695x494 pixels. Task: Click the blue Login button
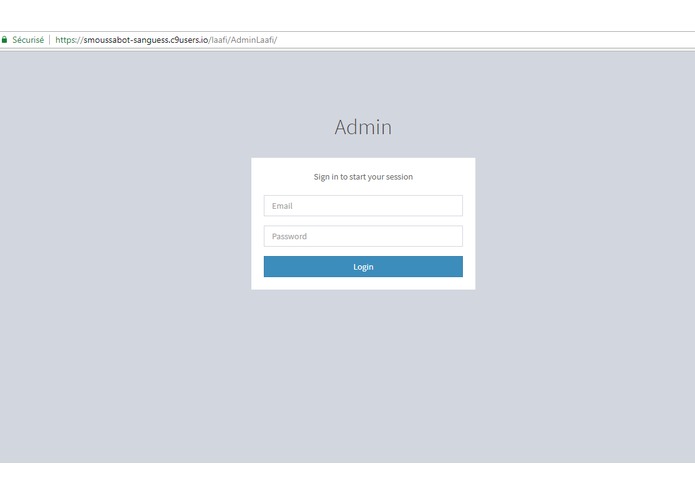point(363,267)
